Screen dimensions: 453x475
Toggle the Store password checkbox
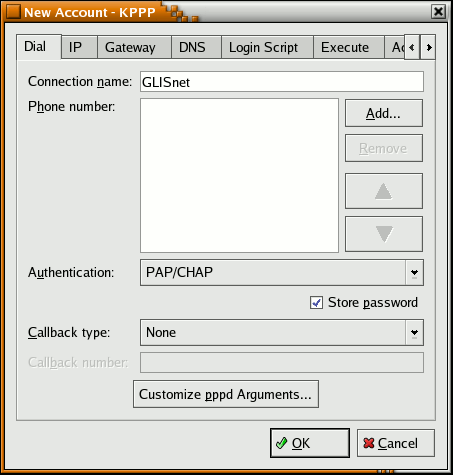pos(316,303)
